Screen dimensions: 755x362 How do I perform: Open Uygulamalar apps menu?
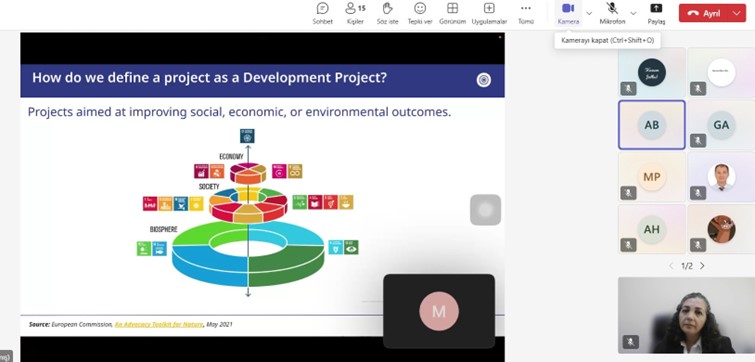[x=489, y=13]
